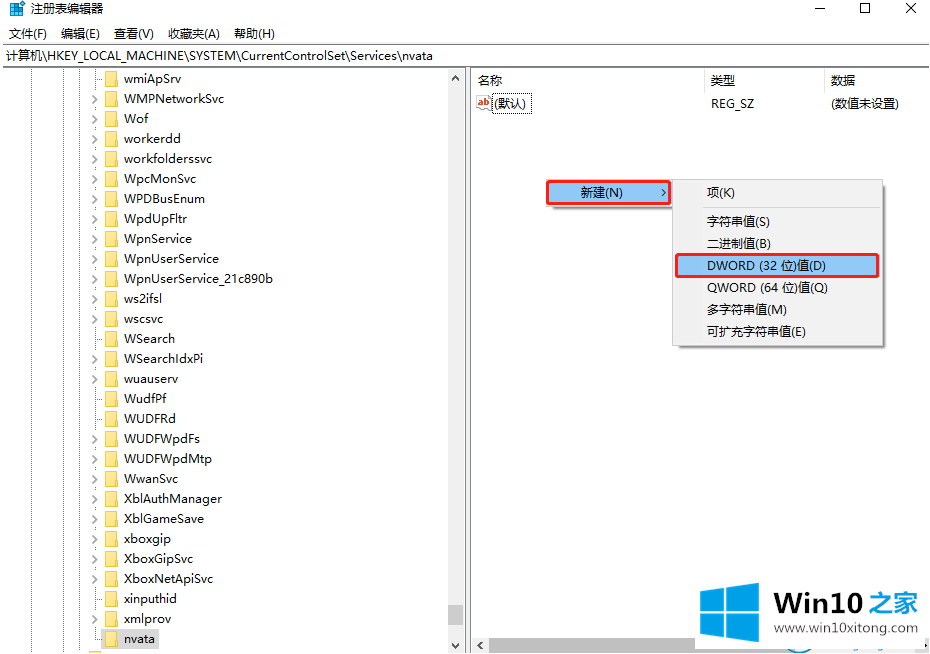
Task: Click the wuauserv folder icon
Action: [x=111, y=378]
